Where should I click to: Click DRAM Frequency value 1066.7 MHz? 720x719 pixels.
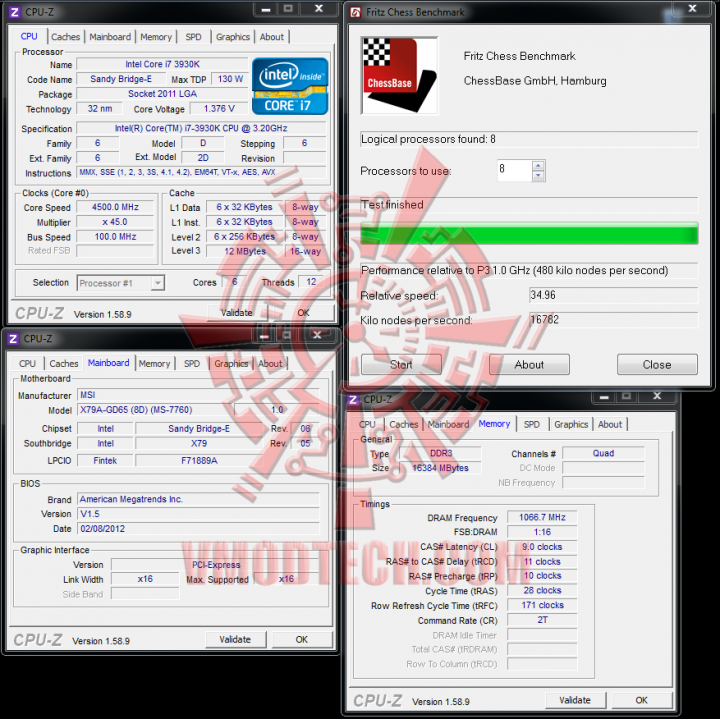click(x=542, y=517)
